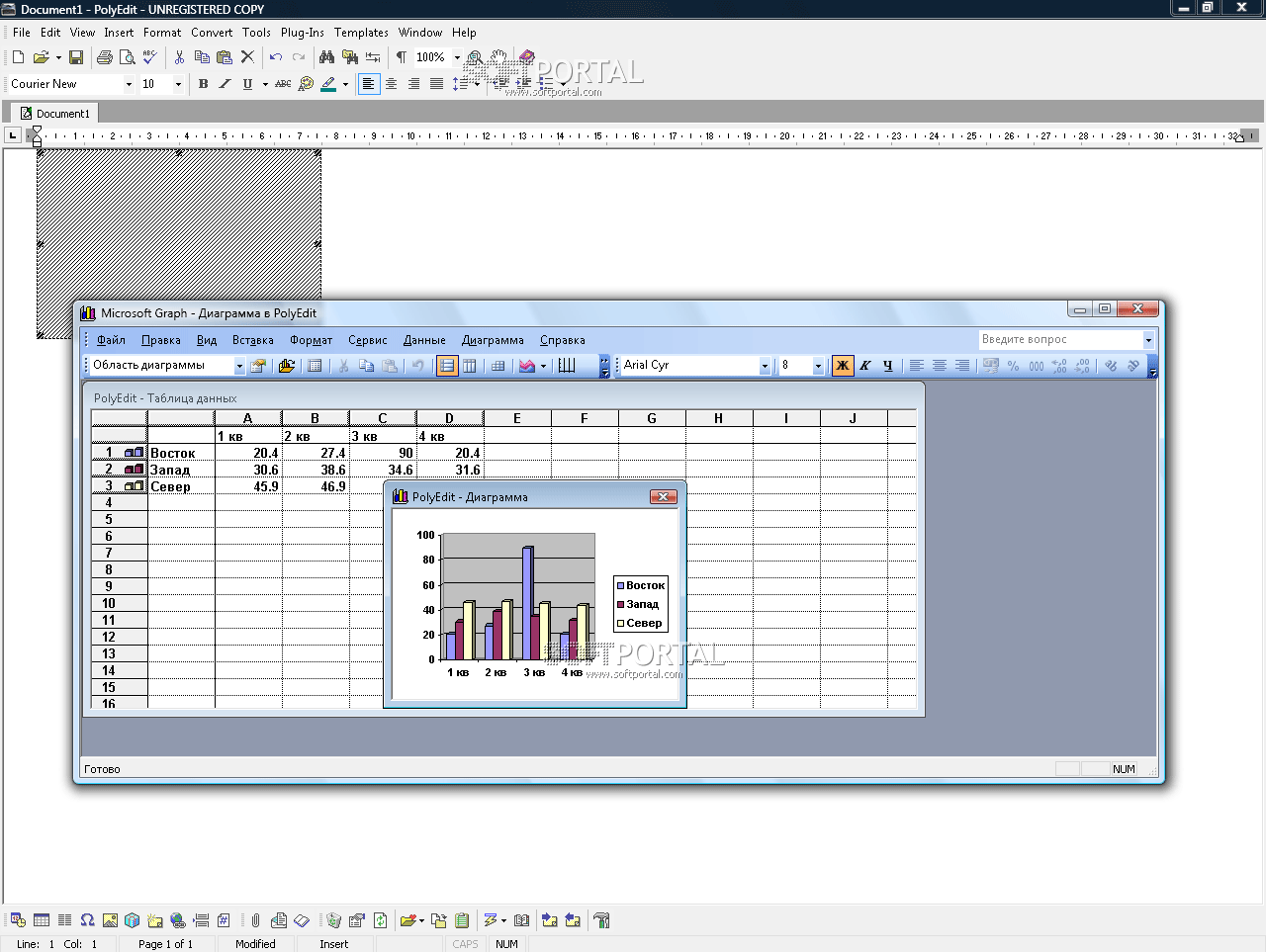The width and height of the screenshot is (1266, 952).
Task: Open the font size 8 dropdown in Graph
Action: 818,366
